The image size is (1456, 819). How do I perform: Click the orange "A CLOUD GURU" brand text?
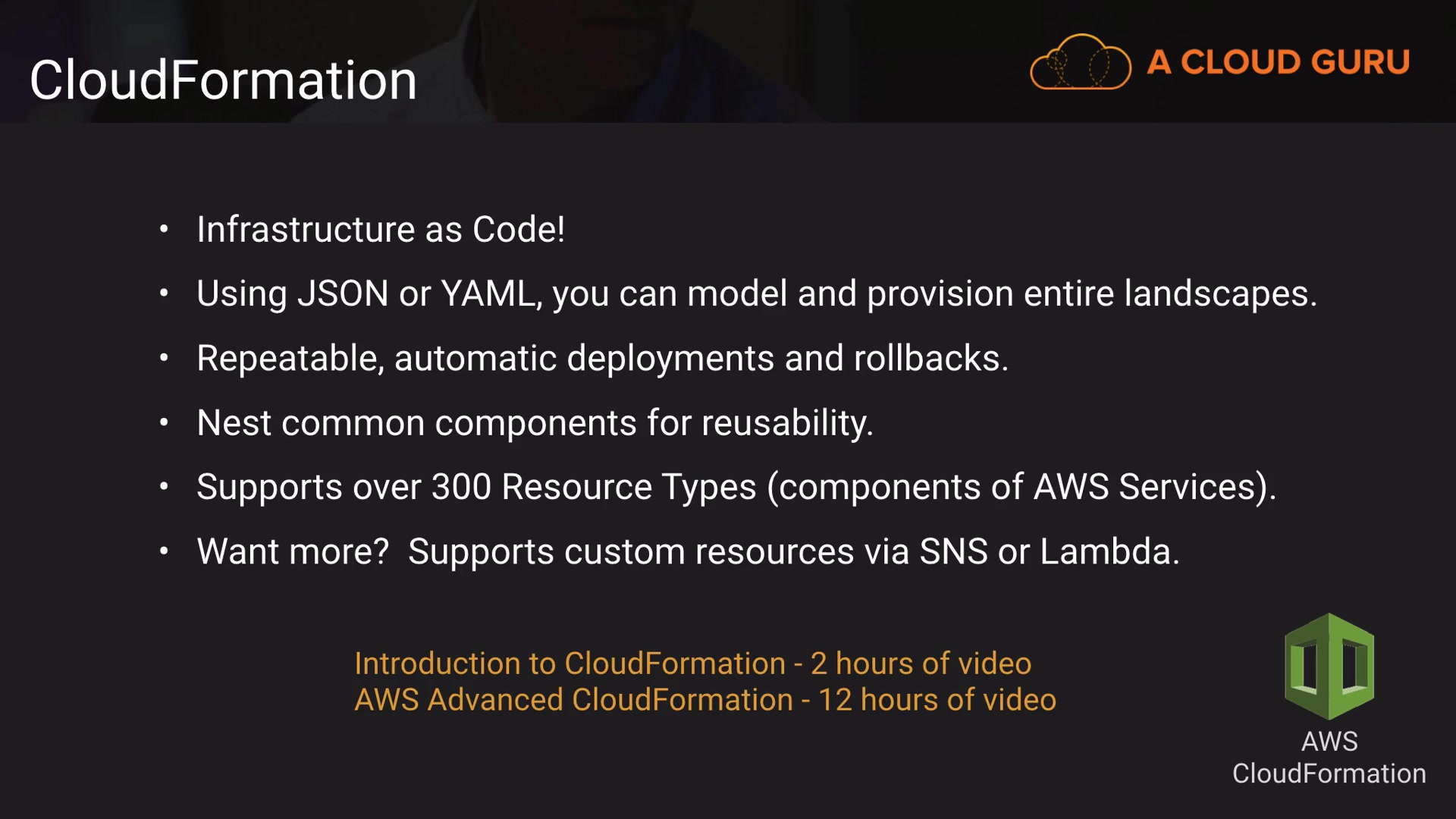(1278, 62)
